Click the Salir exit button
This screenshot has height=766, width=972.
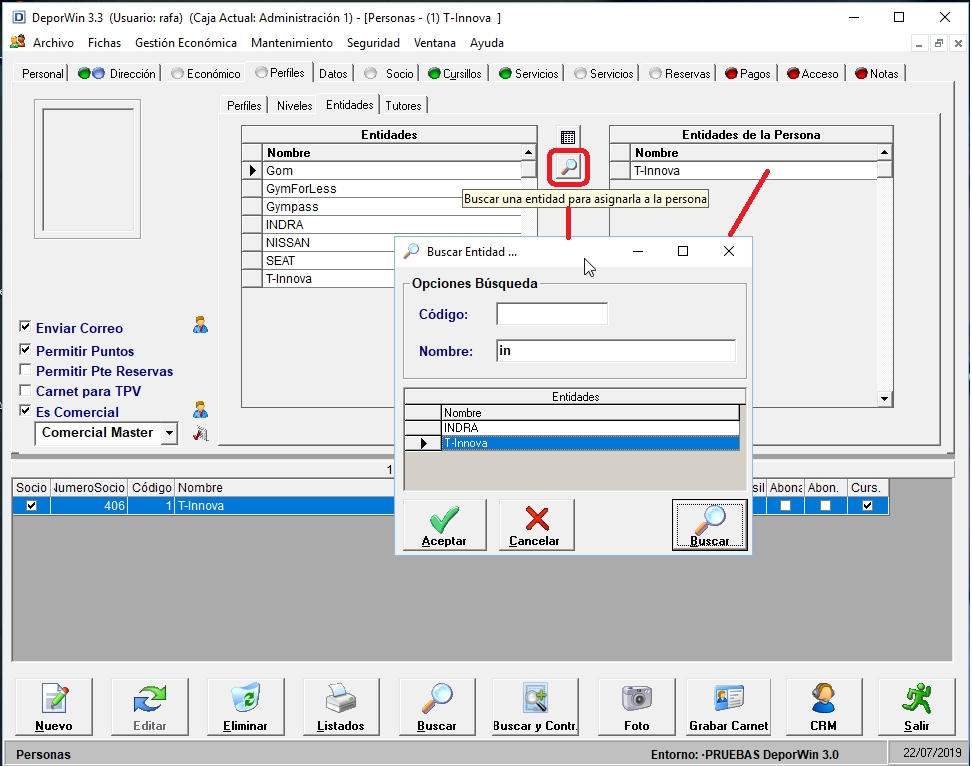click(916, 707)
